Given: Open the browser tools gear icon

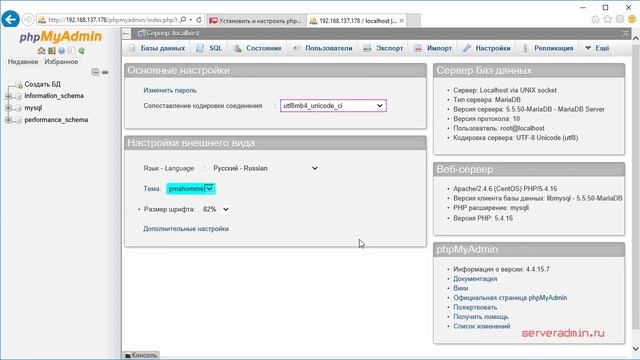Looking at the screenshot, I should (x=620, y=19).
